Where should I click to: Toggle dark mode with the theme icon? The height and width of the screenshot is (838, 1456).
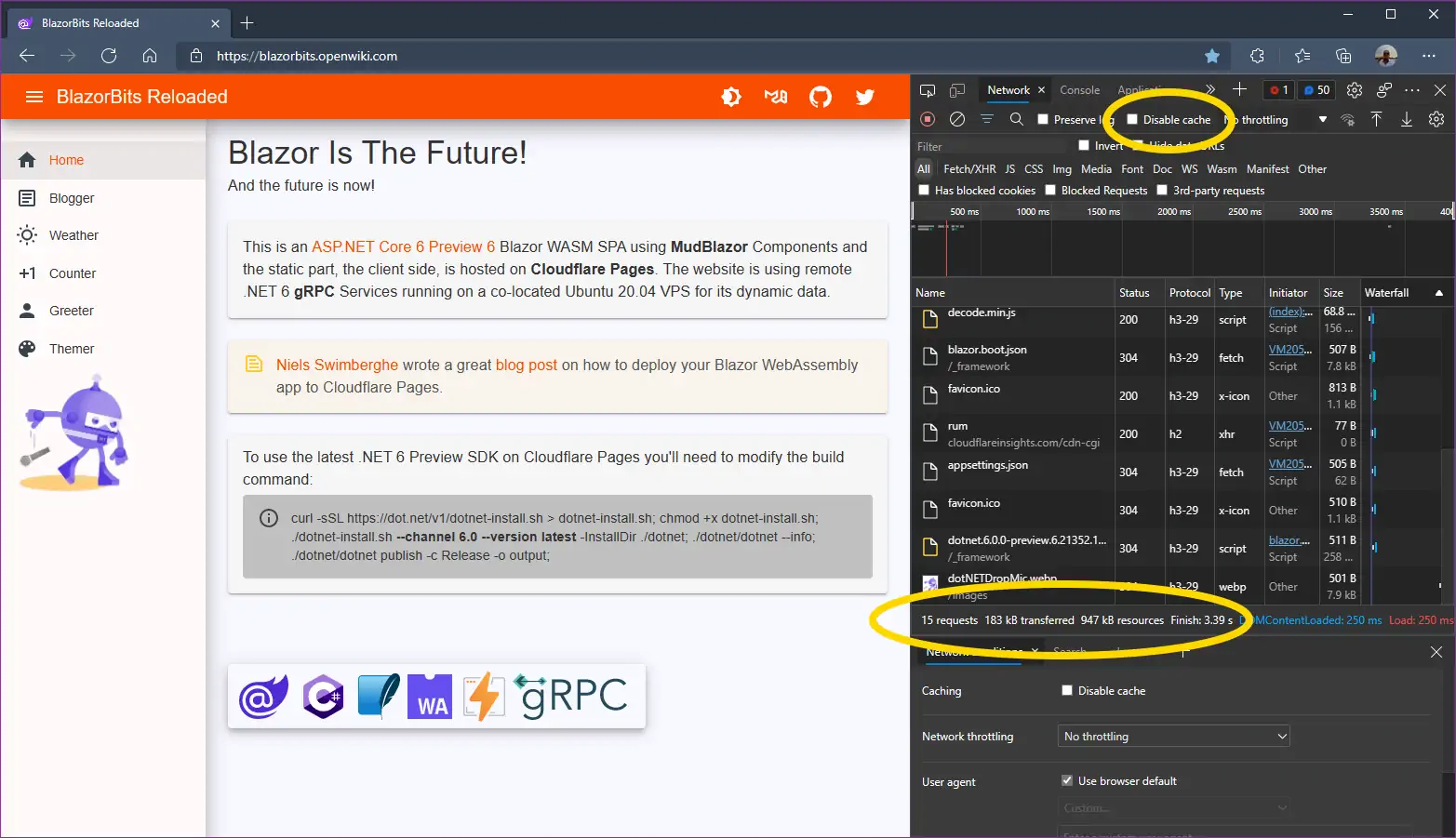tap(731, 96)
